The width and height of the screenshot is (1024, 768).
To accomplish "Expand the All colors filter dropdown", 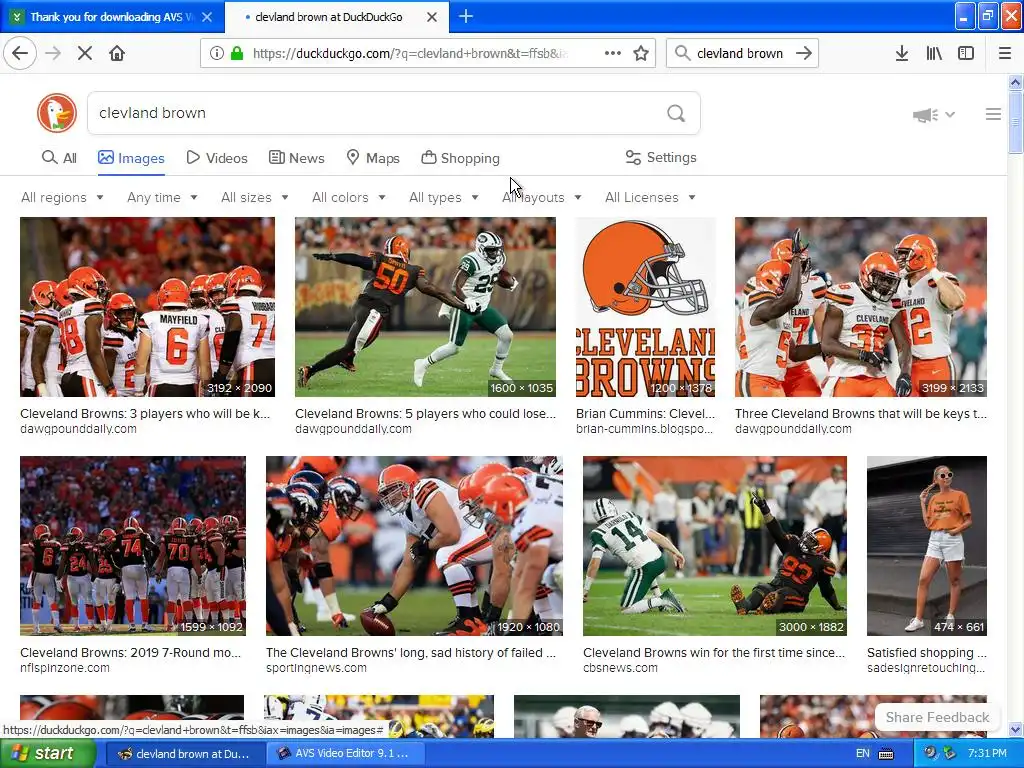I will (349, 197).
